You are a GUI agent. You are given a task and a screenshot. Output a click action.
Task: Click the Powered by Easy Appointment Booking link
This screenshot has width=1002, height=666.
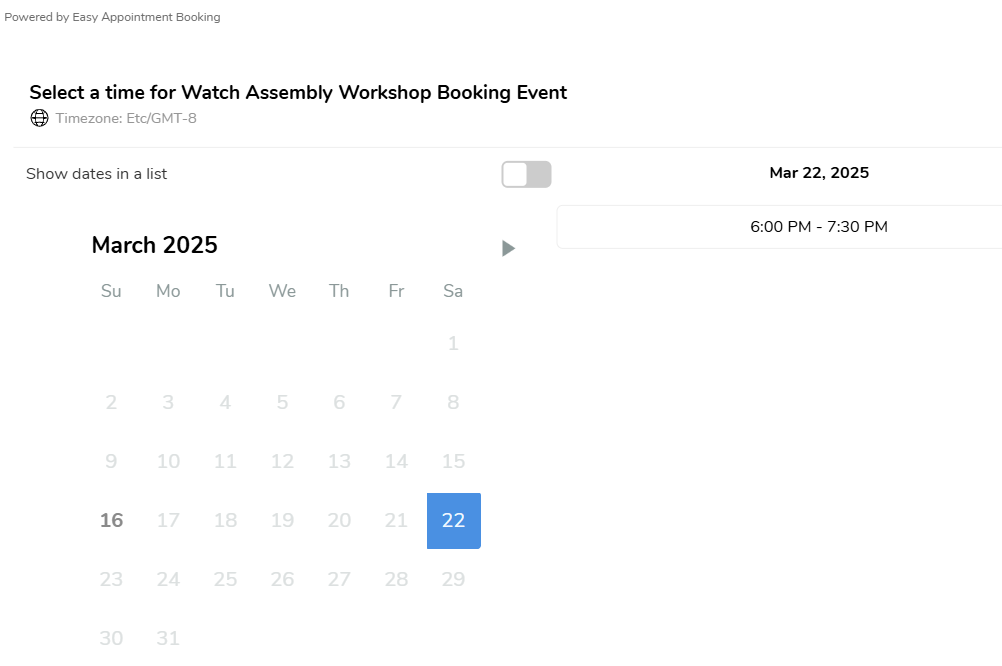(112, 17)
